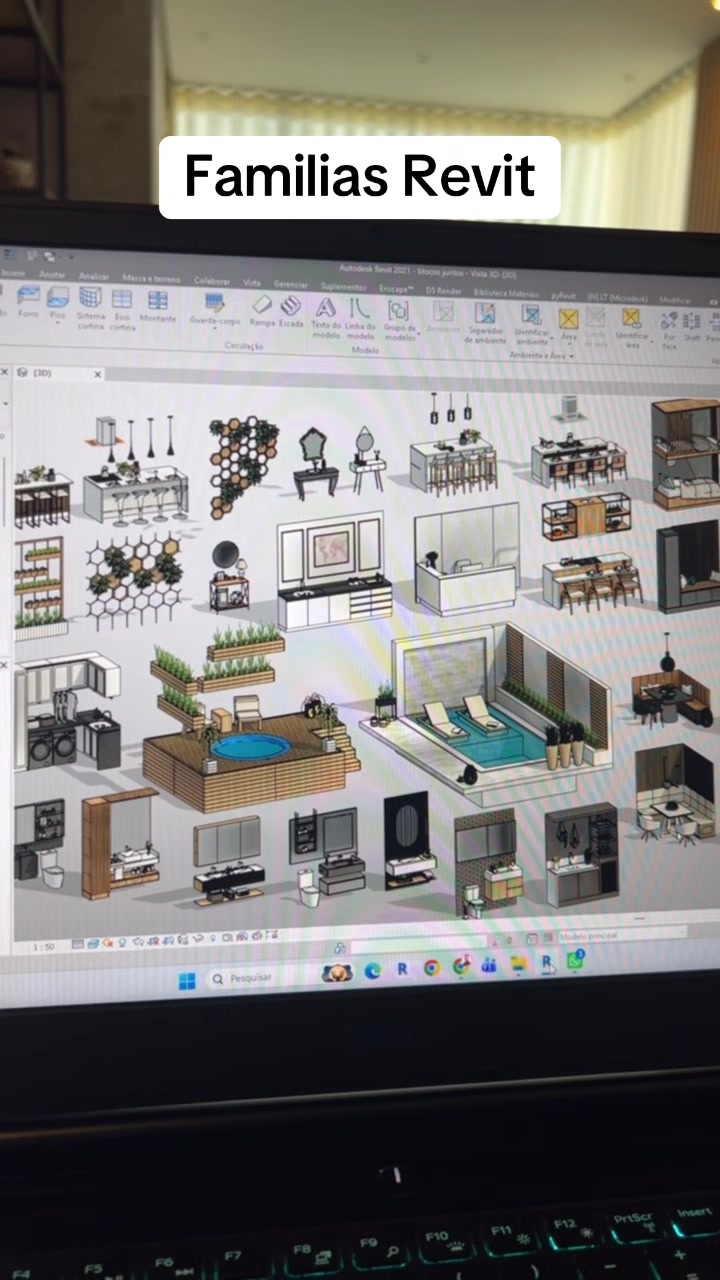Select the Separador de ambiente tool

485,323
